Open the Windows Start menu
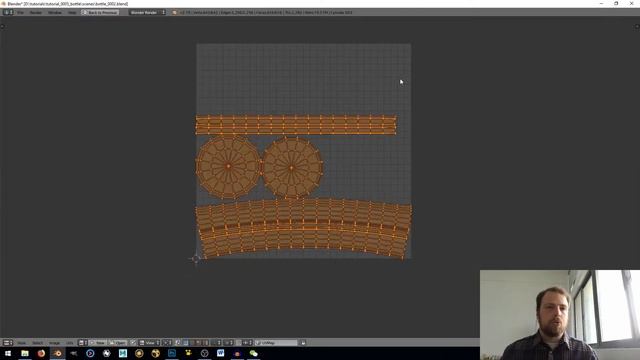 point(8,353)
